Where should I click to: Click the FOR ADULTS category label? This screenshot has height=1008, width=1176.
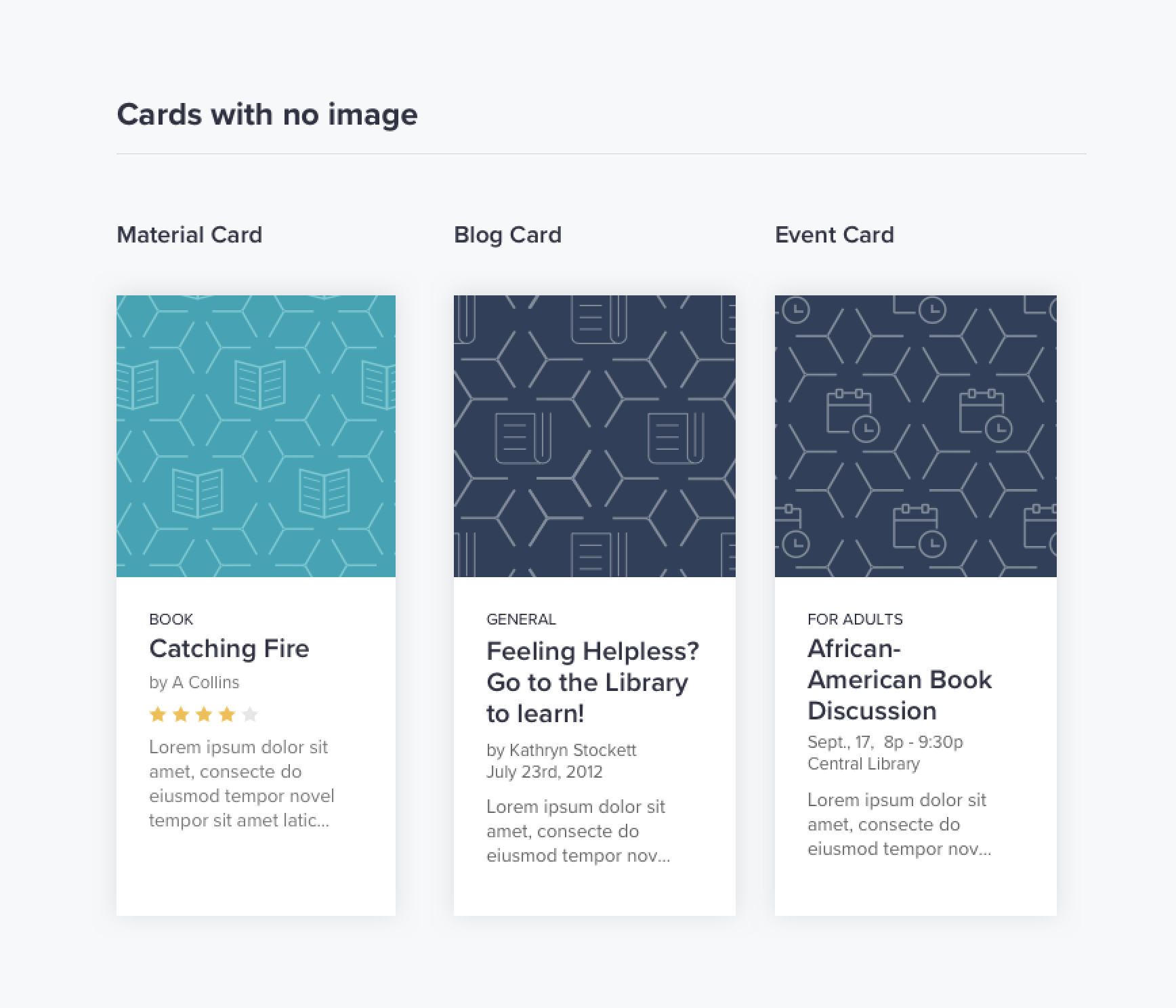coord(855,619)
